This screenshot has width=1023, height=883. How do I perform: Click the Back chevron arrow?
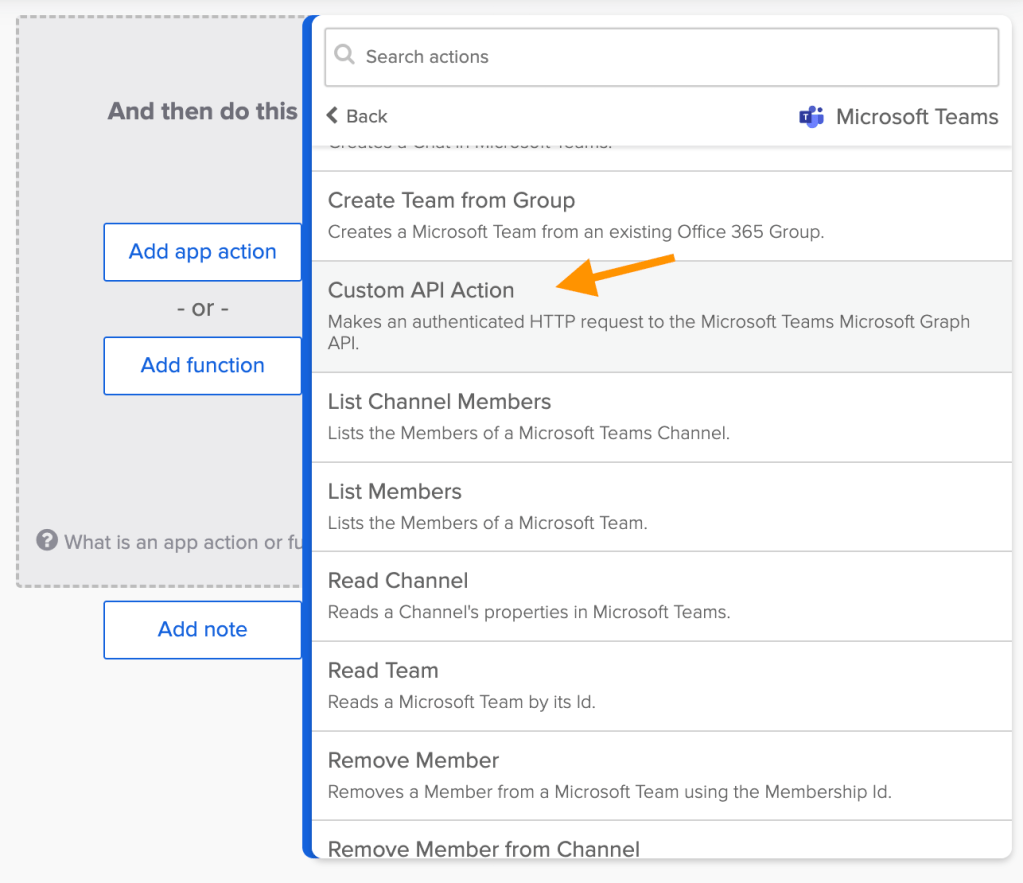pos(333,116)
